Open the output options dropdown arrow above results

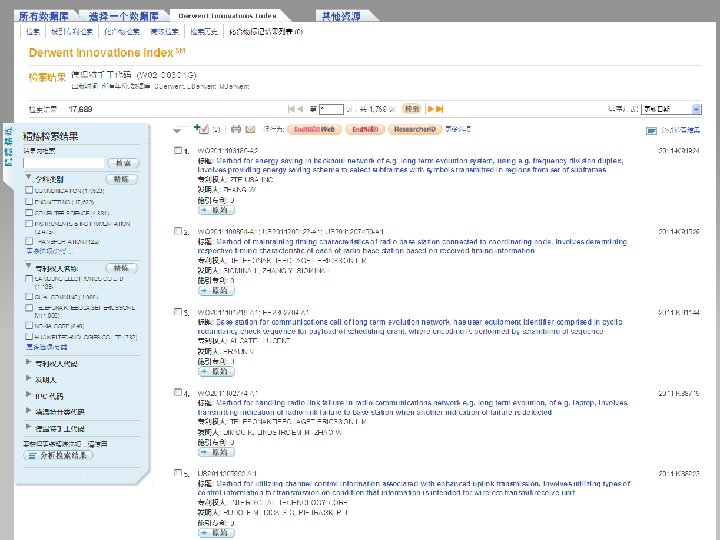[177, 131]
